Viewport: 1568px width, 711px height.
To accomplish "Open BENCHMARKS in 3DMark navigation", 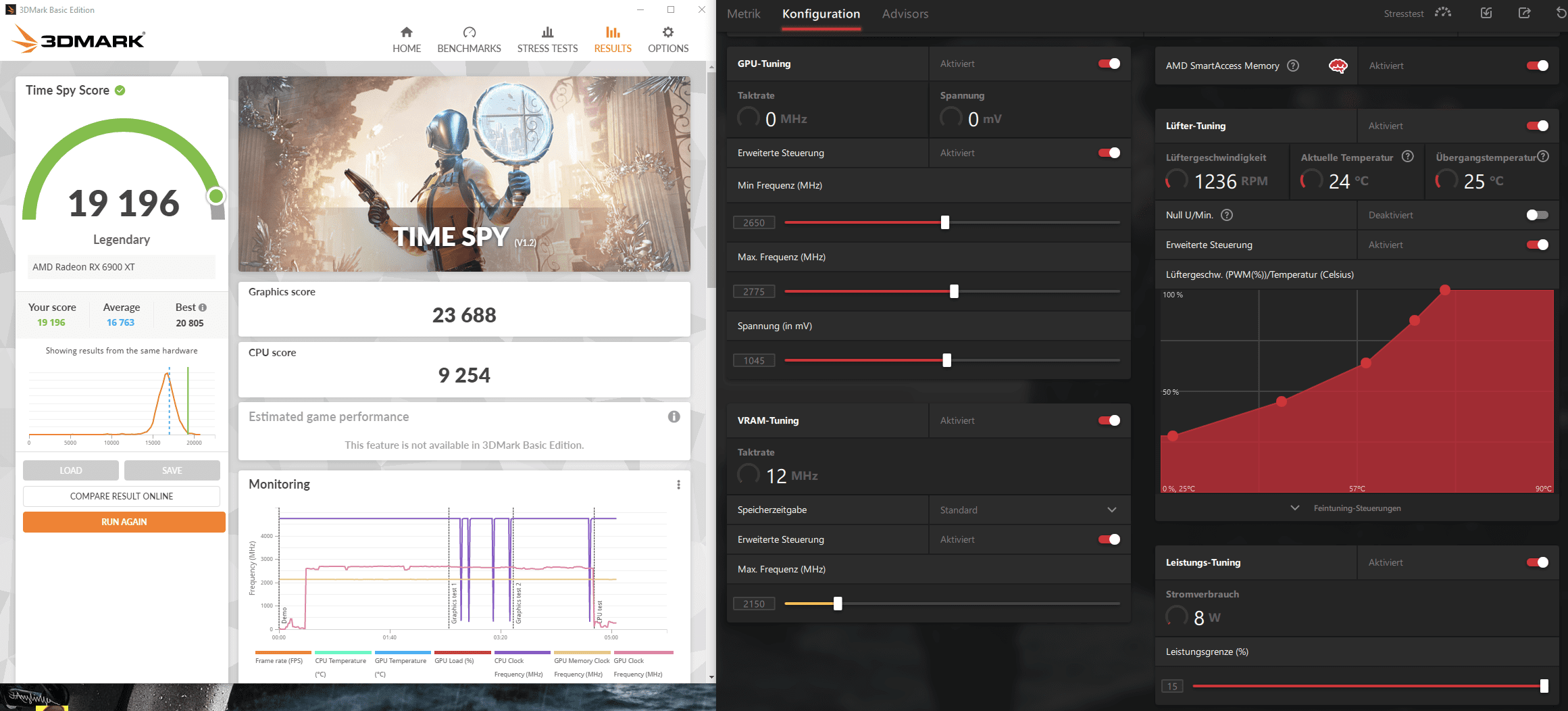I will 469,40.
